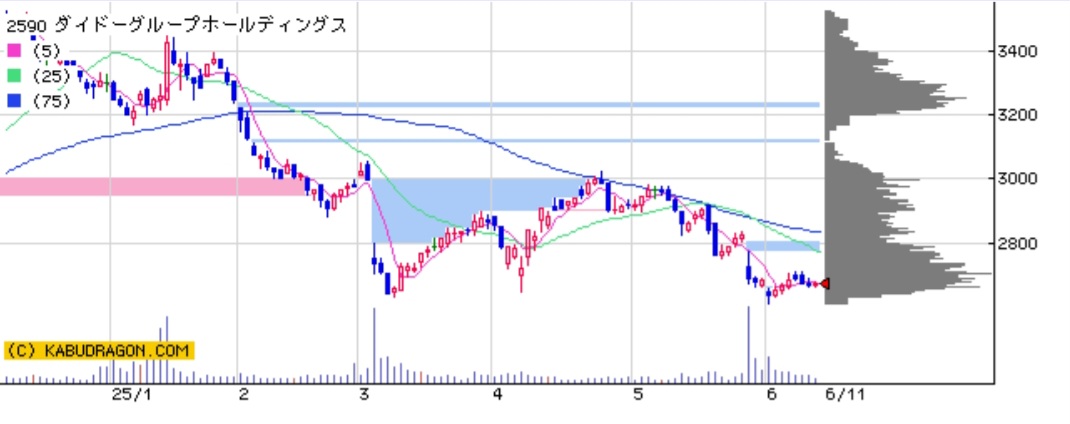Click the blue 75-day moving average swatch
This screenshot has height=424, width=1070.
pos(14,101)
